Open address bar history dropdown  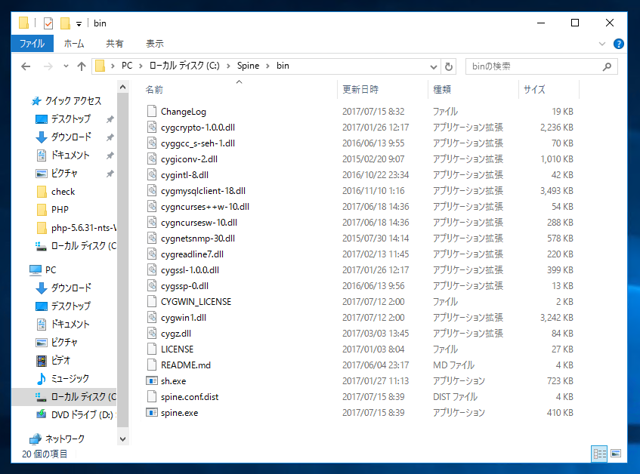coord(433,66)
